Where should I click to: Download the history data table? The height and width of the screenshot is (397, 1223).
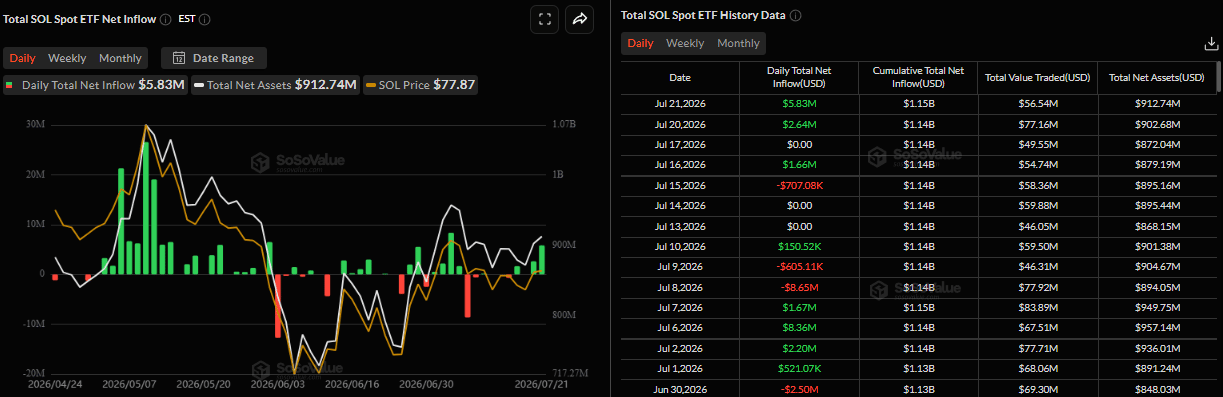(x=1211, y=43)
